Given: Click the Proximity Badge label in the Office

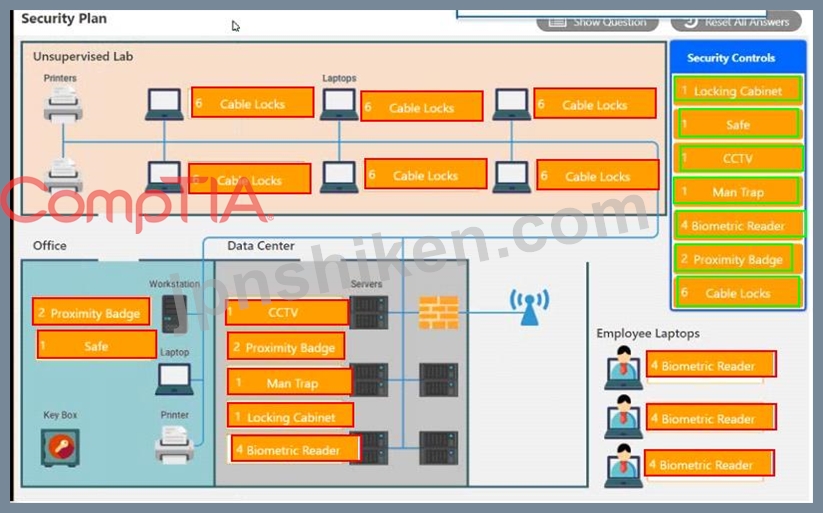Looking at the screenshot, I should (x=91, y=312).
